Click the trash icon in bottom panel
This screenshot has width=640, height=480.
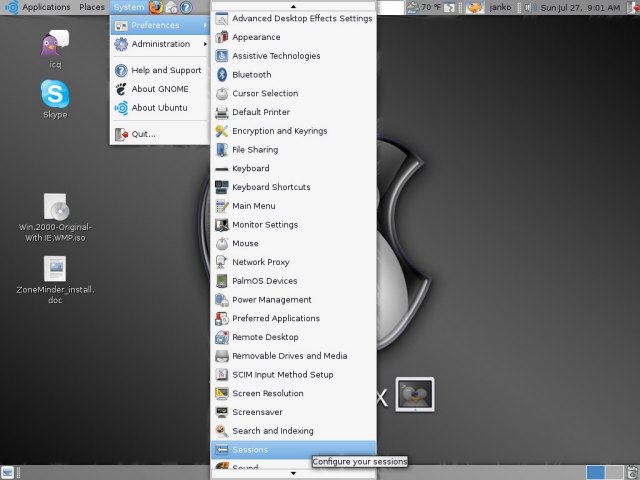tap(632, 473)
